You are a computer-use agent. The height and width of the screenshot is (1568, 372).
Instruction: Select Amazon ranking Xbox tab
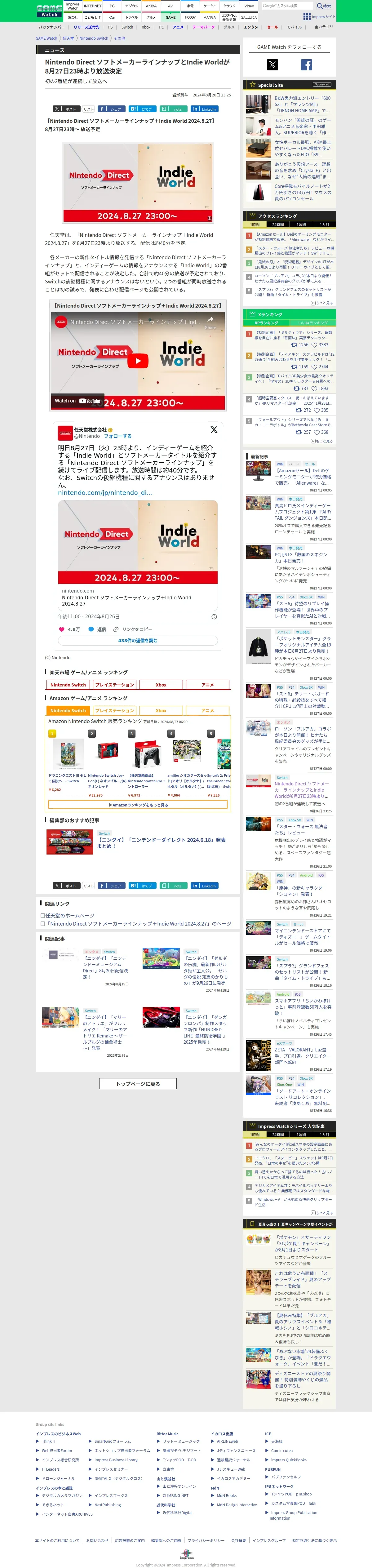click(161, 710)
